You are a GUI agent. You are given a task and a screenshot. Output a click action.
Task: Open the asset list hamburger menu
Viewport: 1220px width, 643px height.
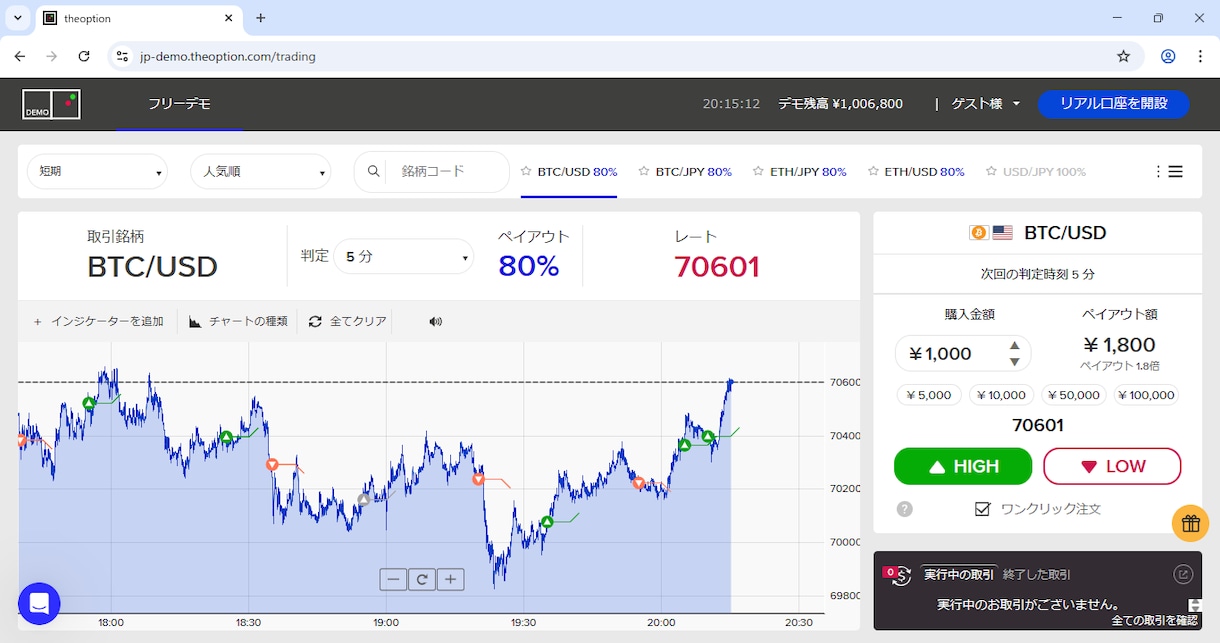pos(1175,172)
